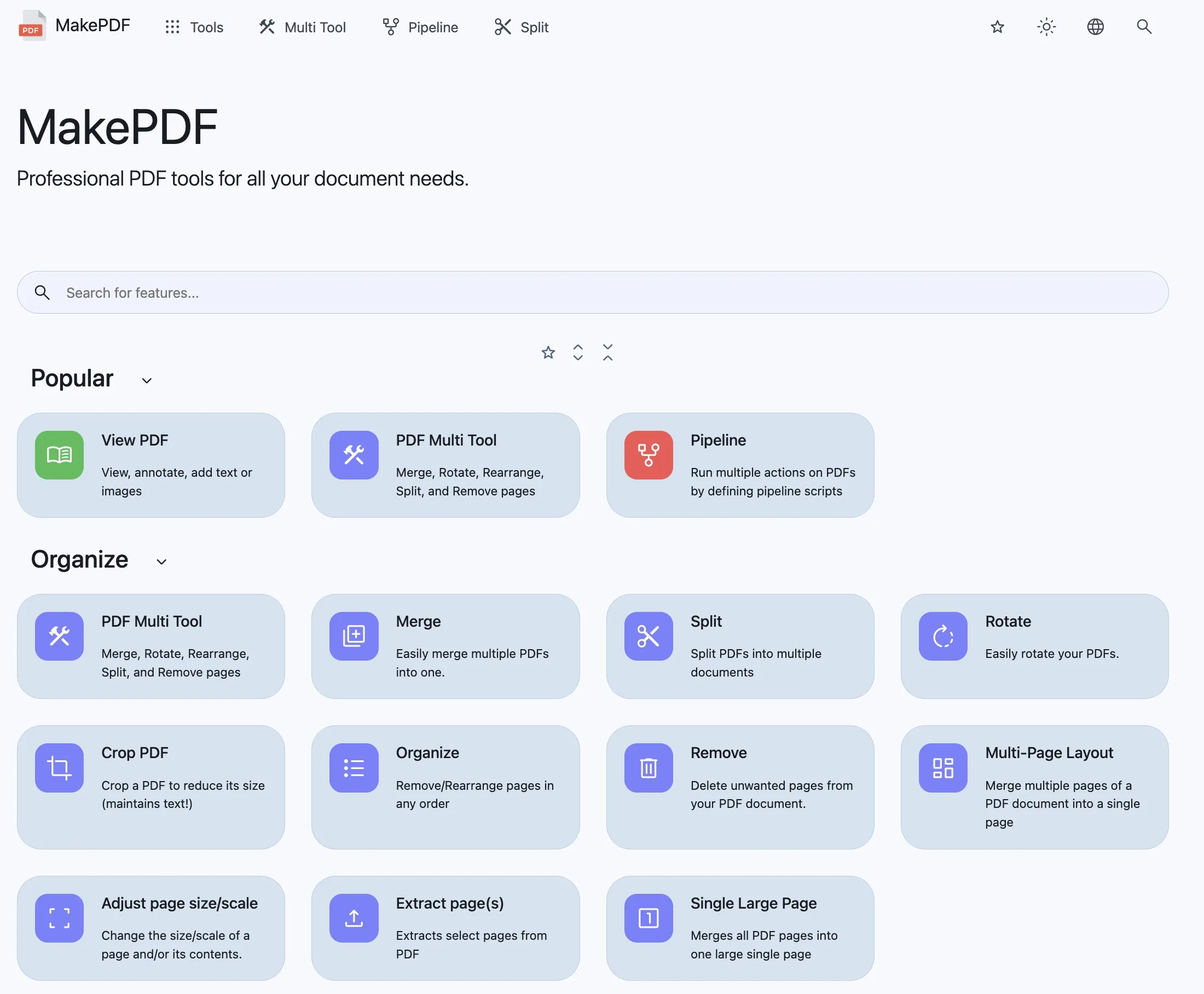Viewport: 1204px width, 994px height.
Task: Collapse the Organize section chevron
Action: tap(161, 562)
